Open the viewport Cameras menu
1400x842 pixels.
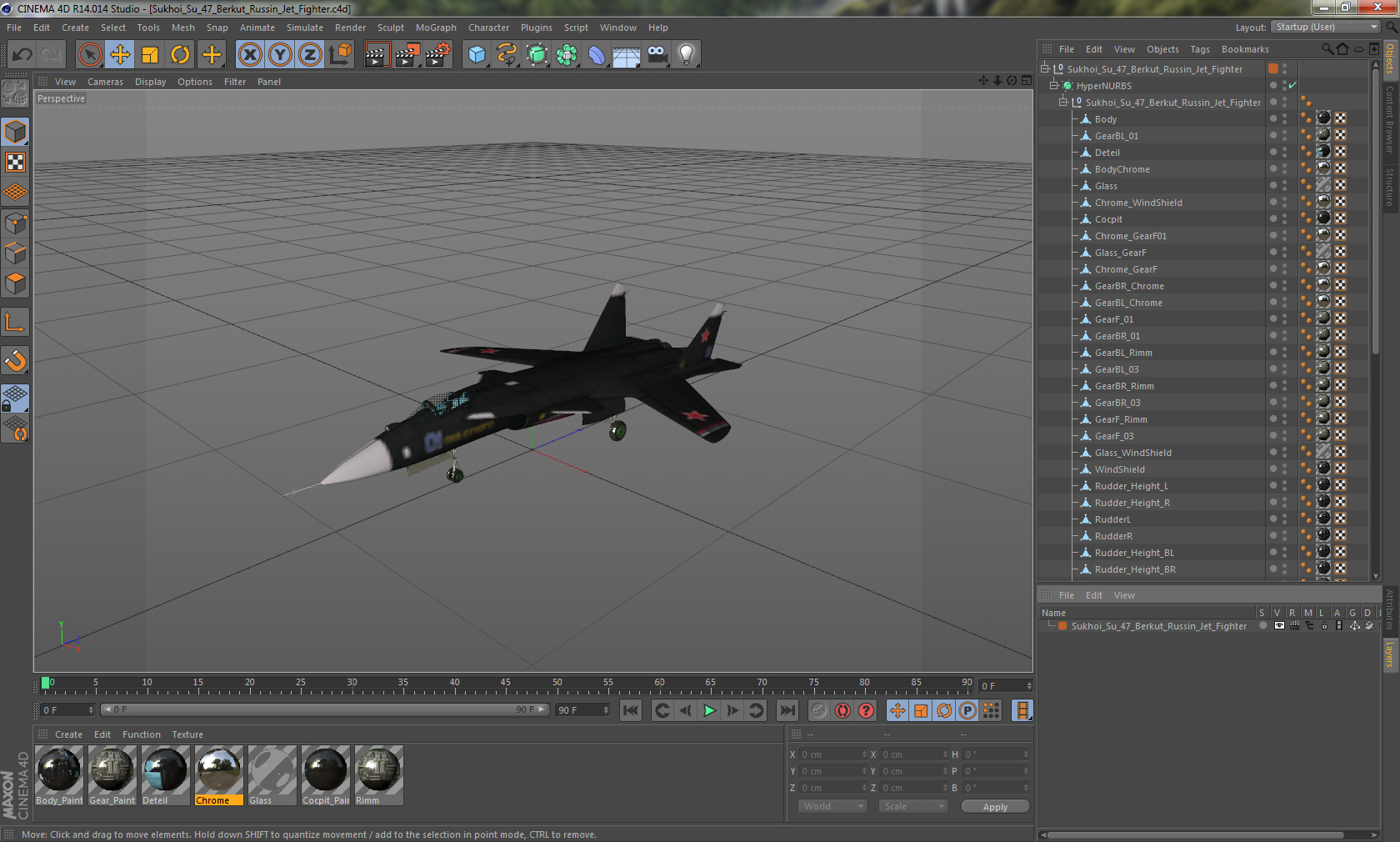coord(105,82)
